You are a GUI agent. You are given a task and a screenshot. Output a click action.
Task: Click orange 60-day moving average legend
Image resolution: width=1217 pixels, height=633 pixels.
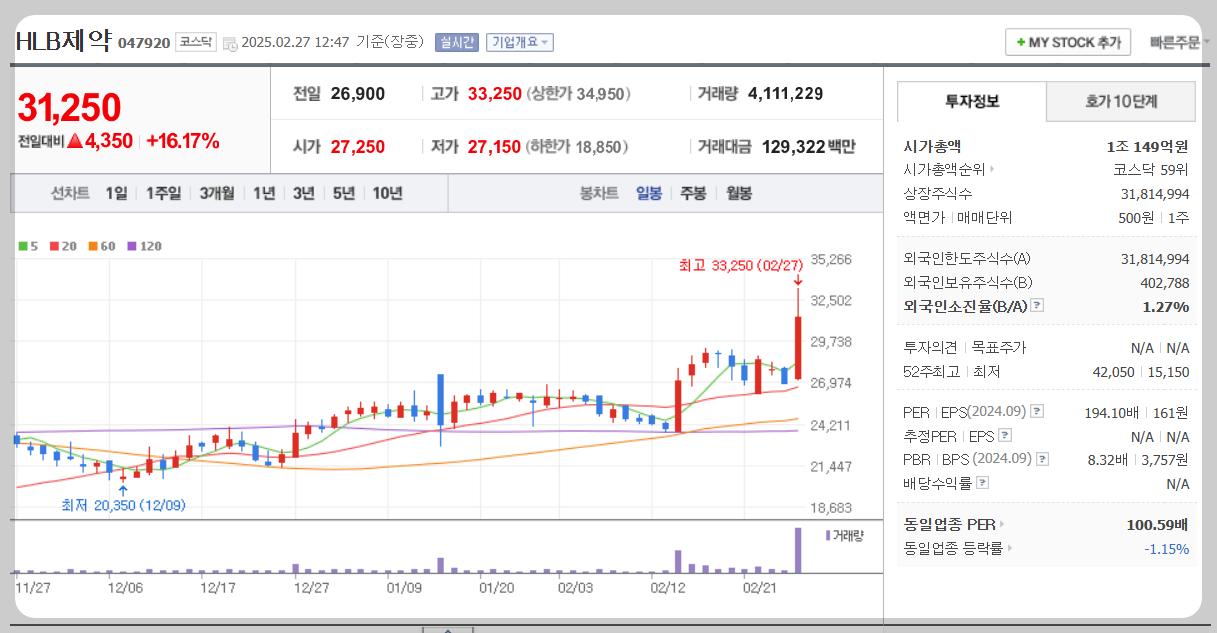point(101,246)
